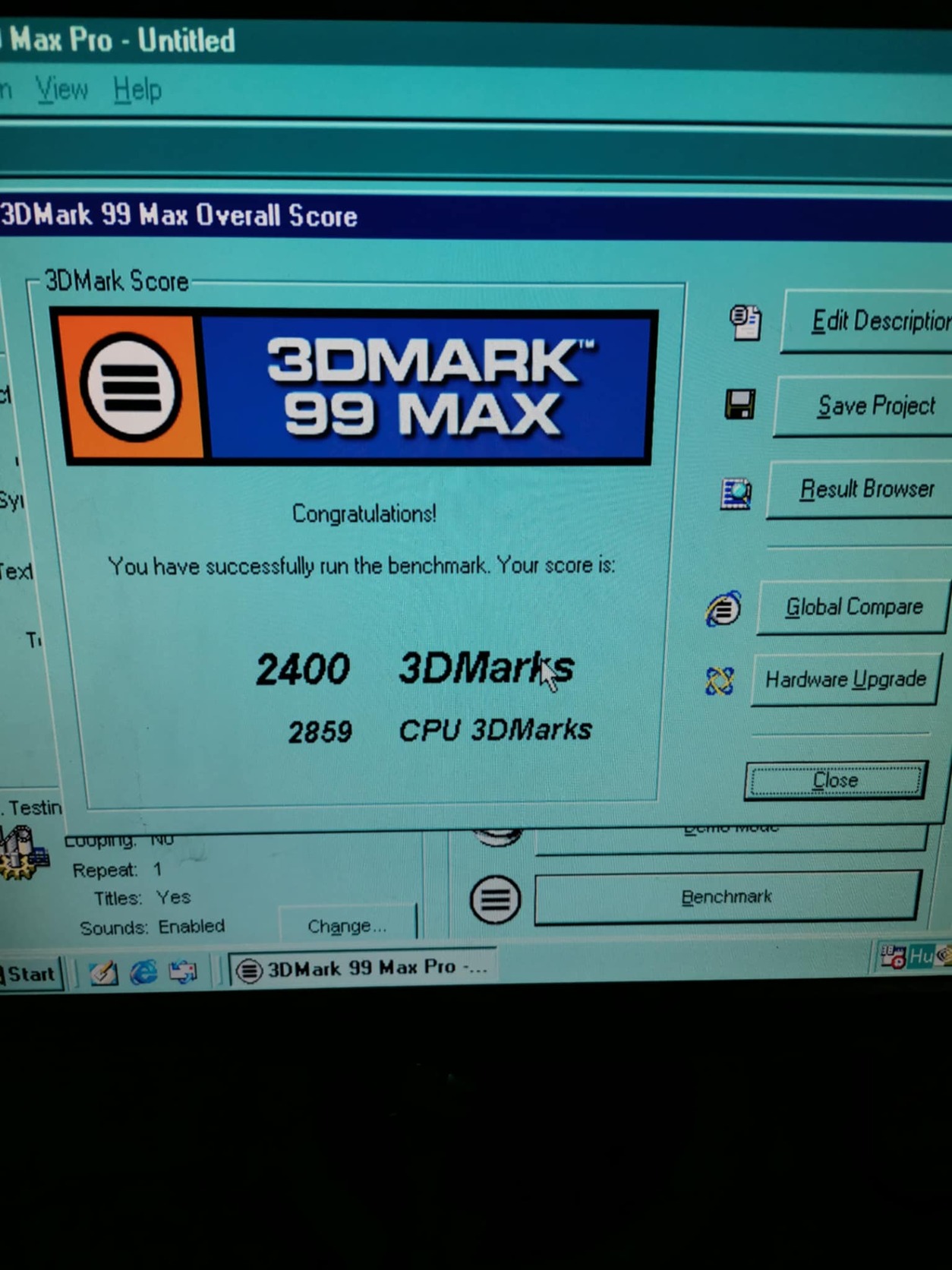Click the Benchmark button in the main window
The height and width of the screenshot is (1270, 952).
click(x=727, y=897)
